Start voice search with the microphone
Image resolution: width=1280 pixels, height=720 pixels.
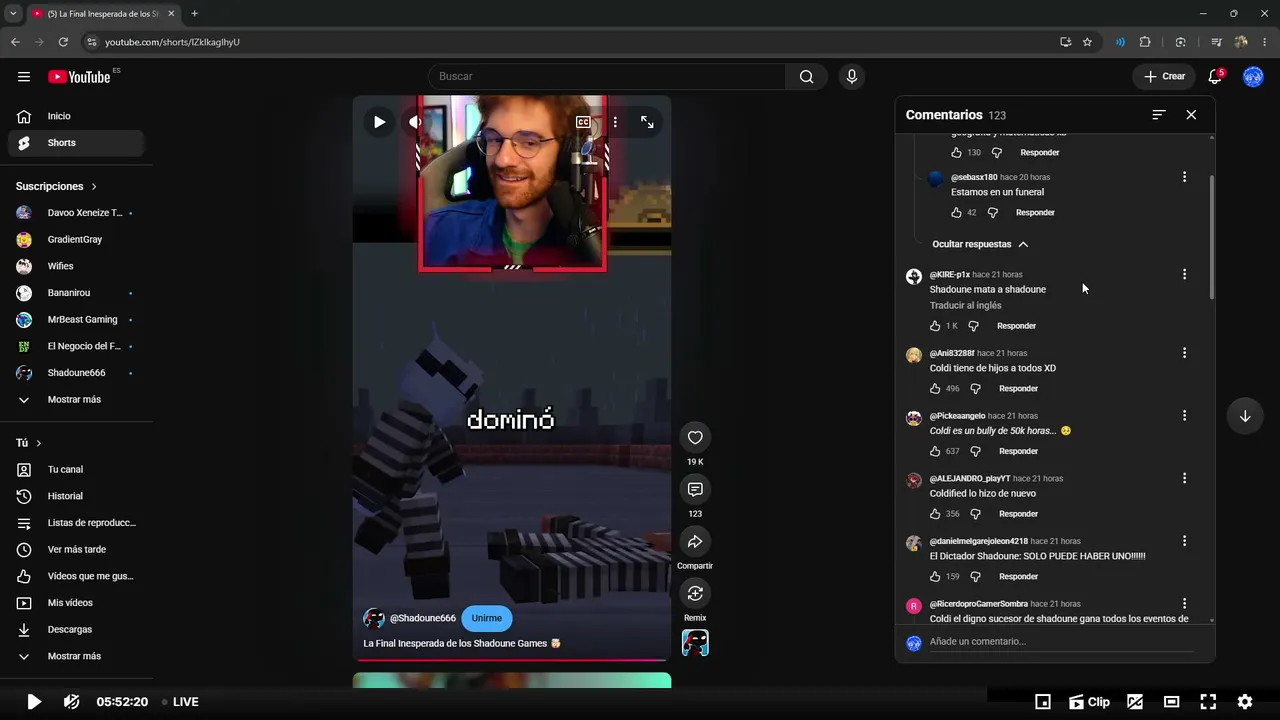(851, 77)
